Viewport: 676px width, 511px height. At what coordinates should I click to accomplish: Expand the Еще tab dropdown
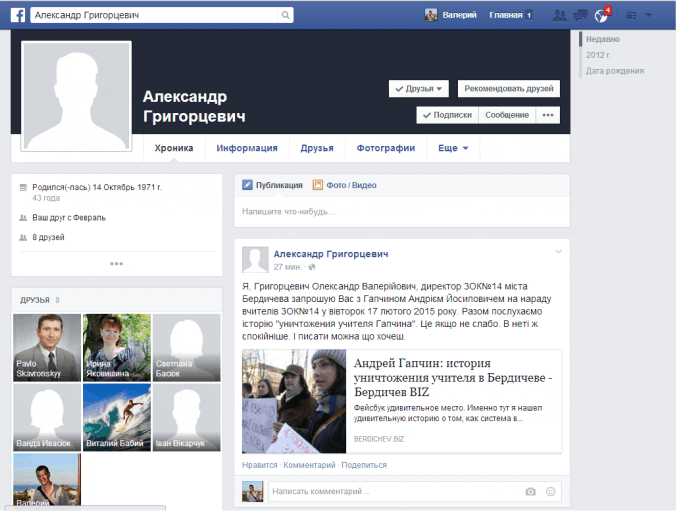click(x=453, y=148)
